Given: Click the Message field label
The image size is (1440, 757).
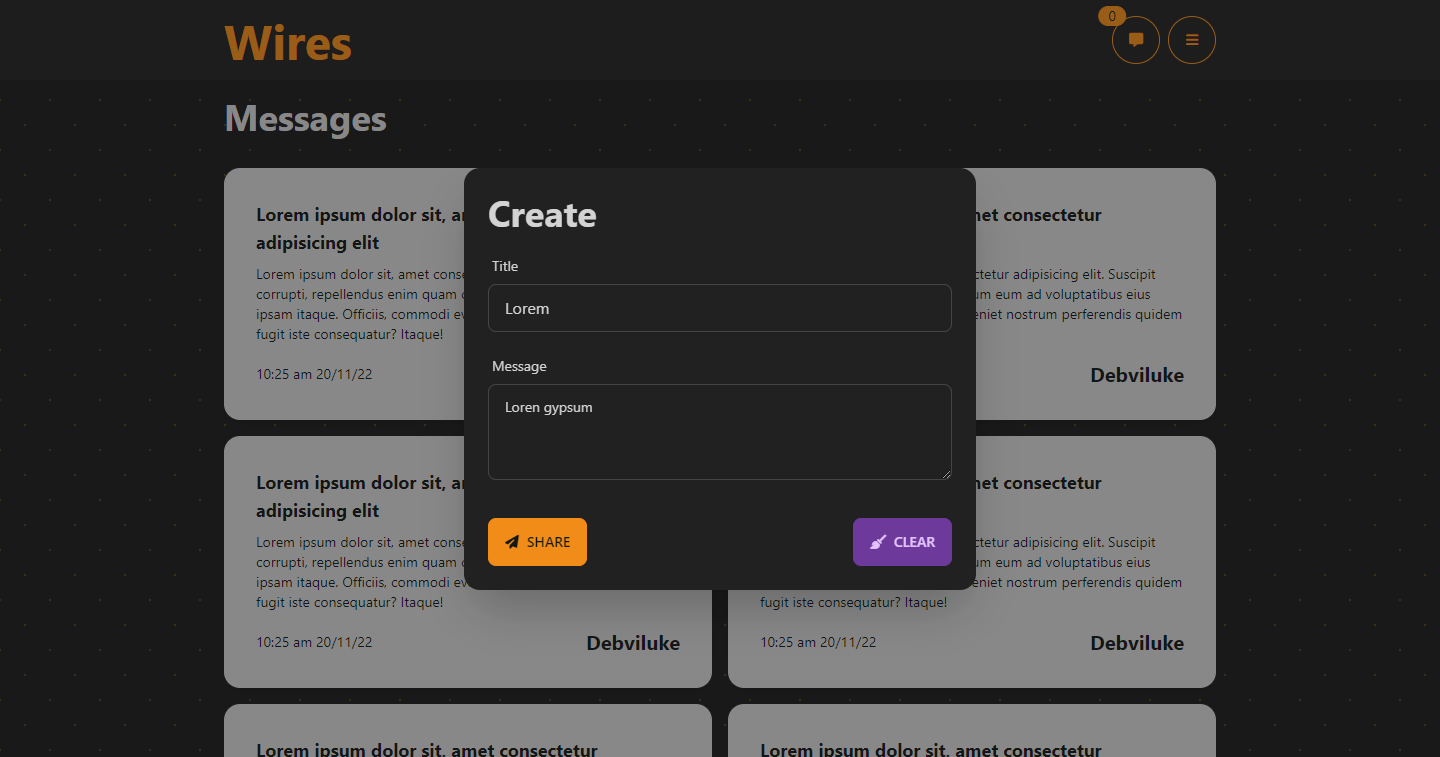Looking at the screenshot, I should 519,366.
